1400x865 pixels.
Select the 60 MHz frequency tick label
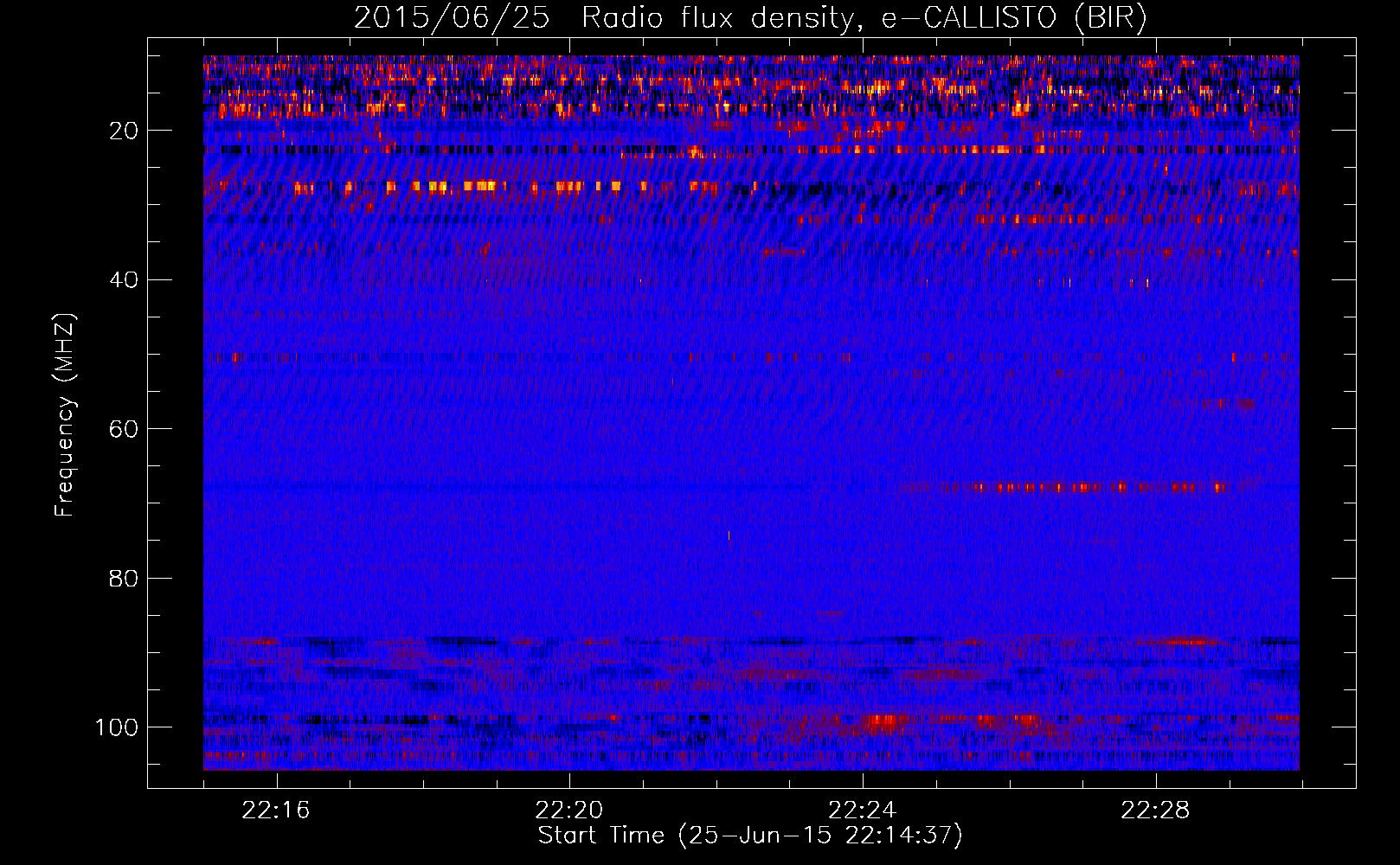click(x=124, y=429)
